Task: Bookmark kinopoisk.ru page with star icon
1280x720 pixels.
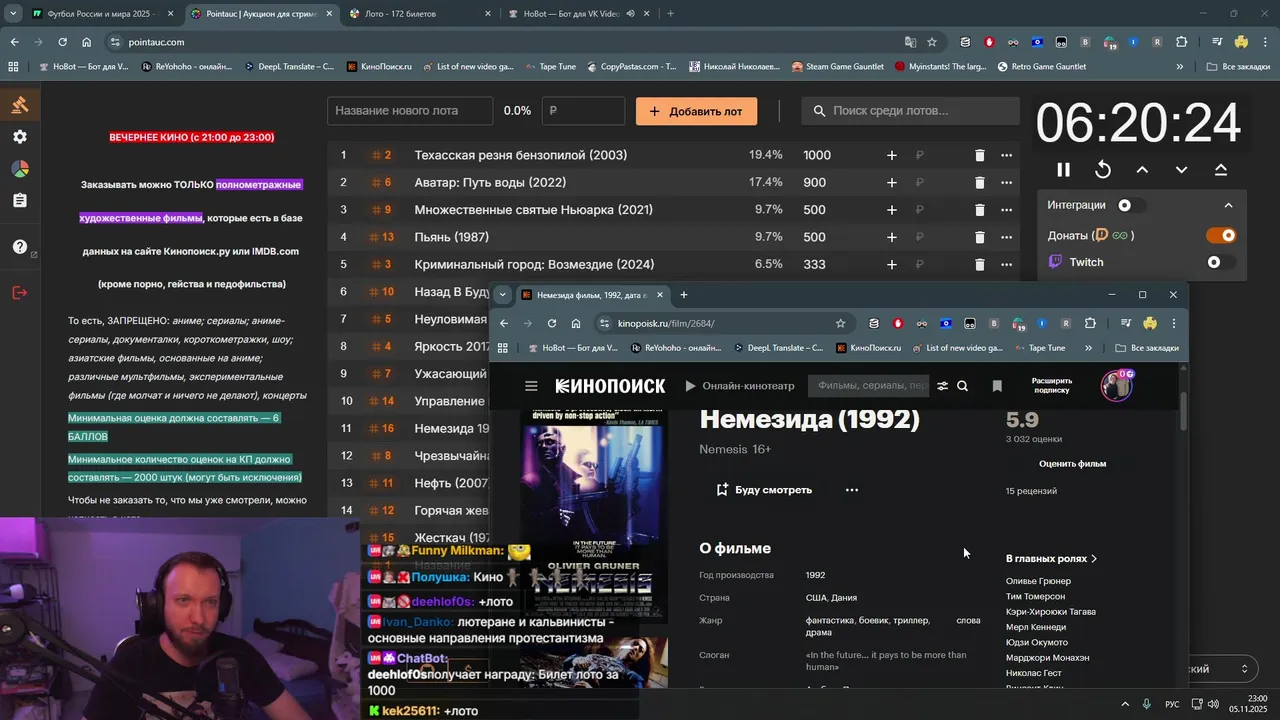Action: 840,323
